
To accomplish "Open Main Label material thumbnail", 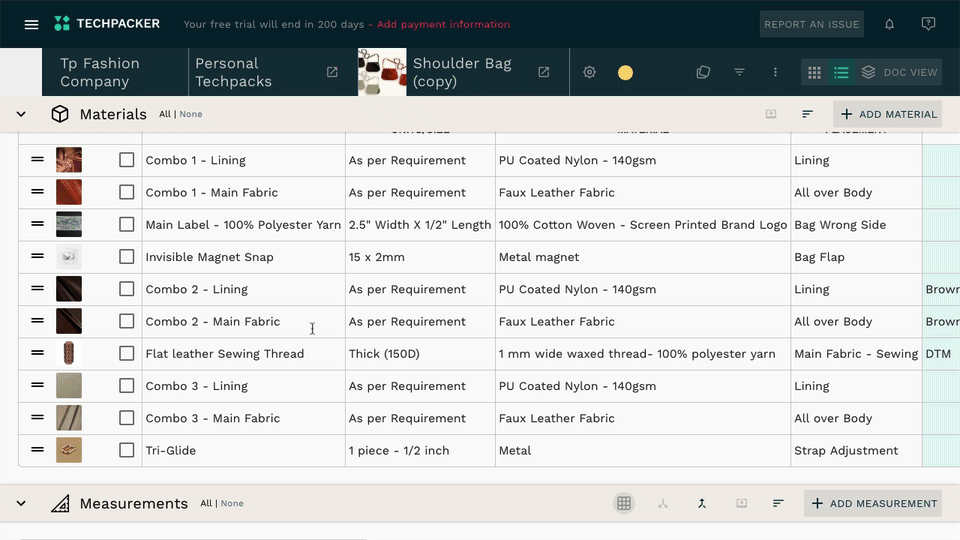I will tap(69, 224).
